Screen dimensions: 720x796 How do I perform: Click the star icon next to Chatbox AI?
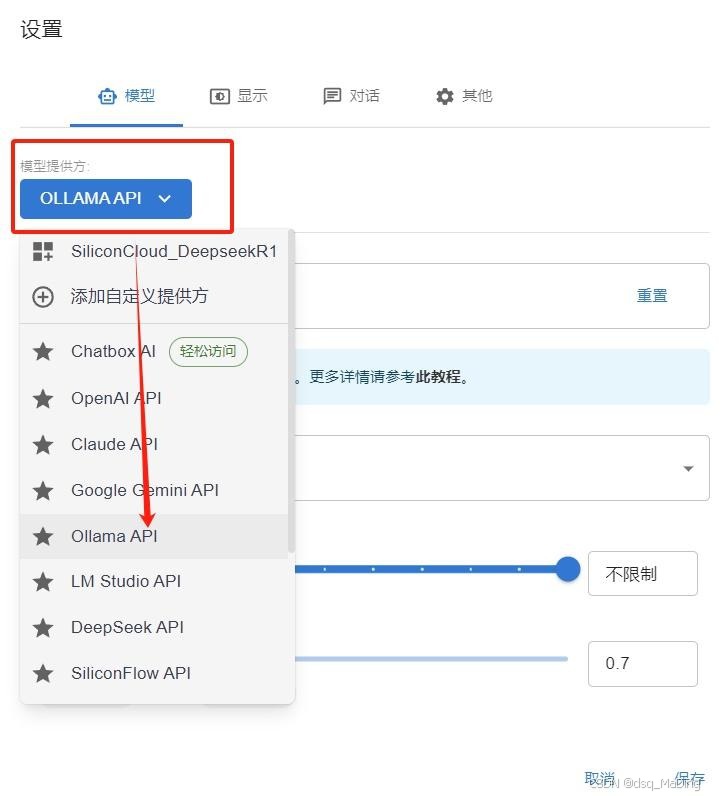pos(43,351)
